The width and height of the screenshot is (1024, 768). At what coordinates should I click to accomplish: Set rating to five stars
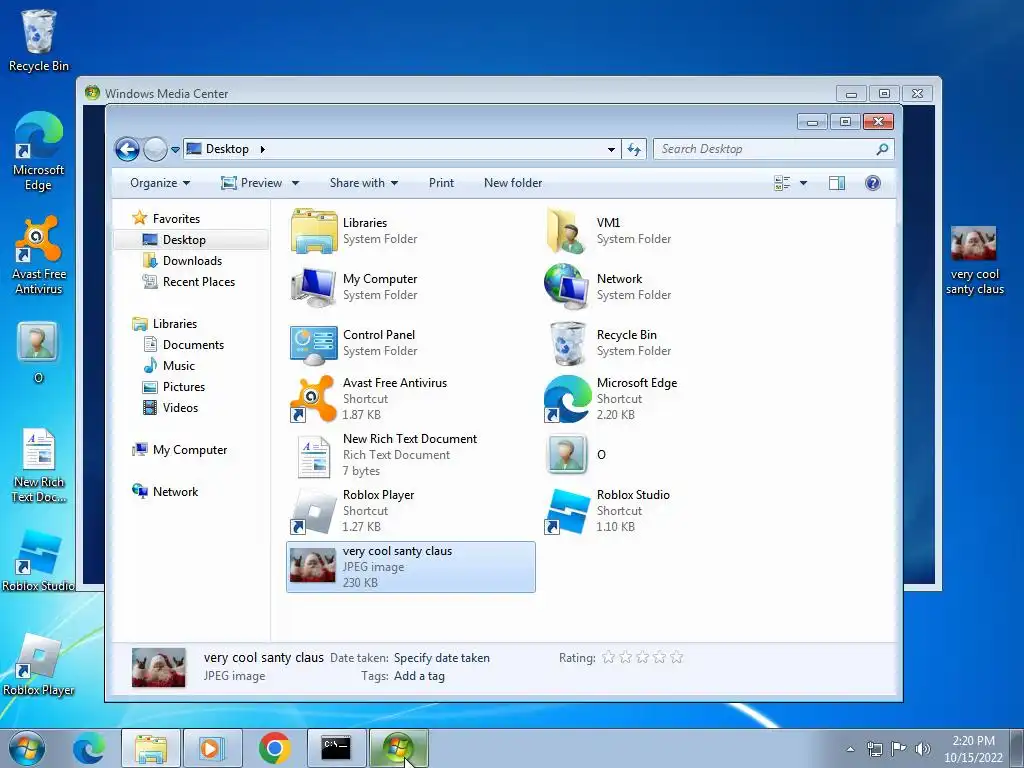click(x=677, y=657)
